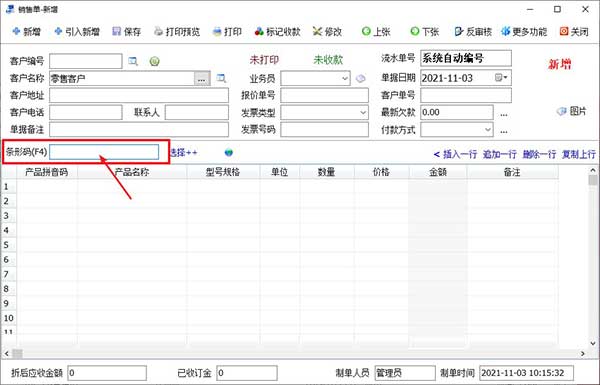Click the search icon beside 客户编号
This screenshot has width=600, height=385.
[x=133, y=61]
